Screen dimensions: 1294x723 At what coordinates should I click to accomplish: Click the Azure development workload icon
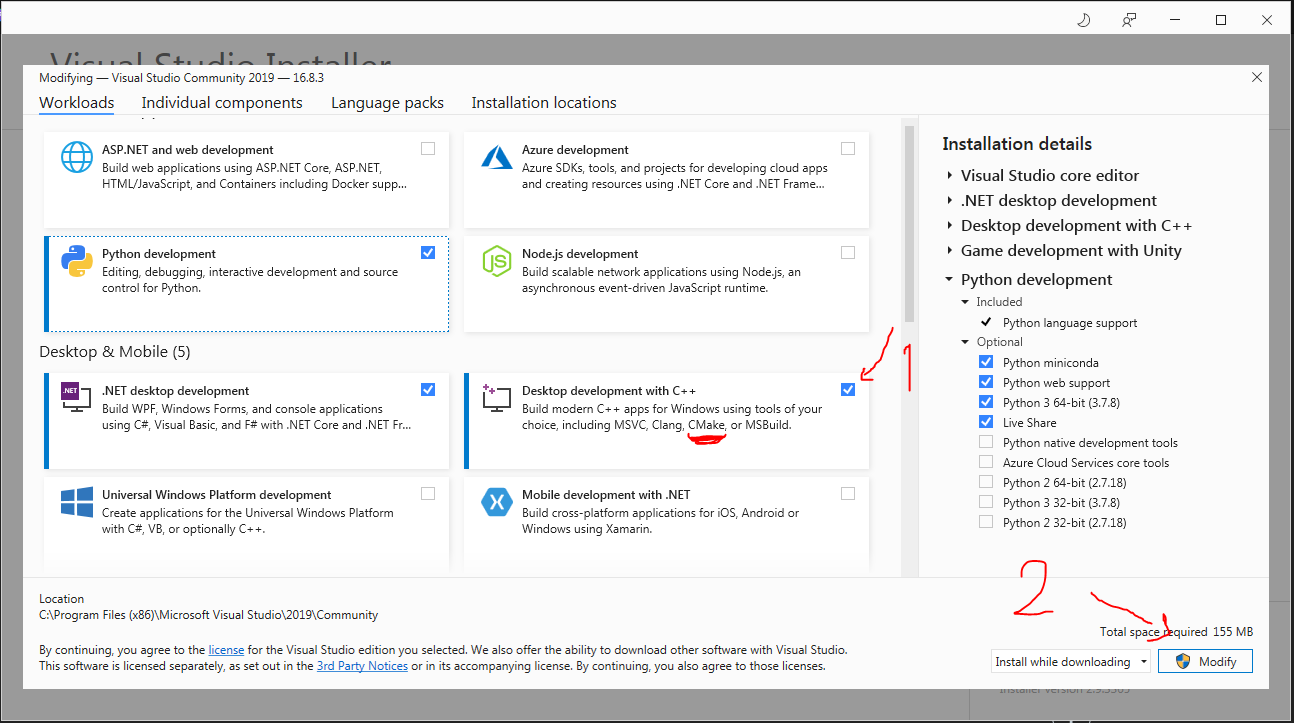497,157
